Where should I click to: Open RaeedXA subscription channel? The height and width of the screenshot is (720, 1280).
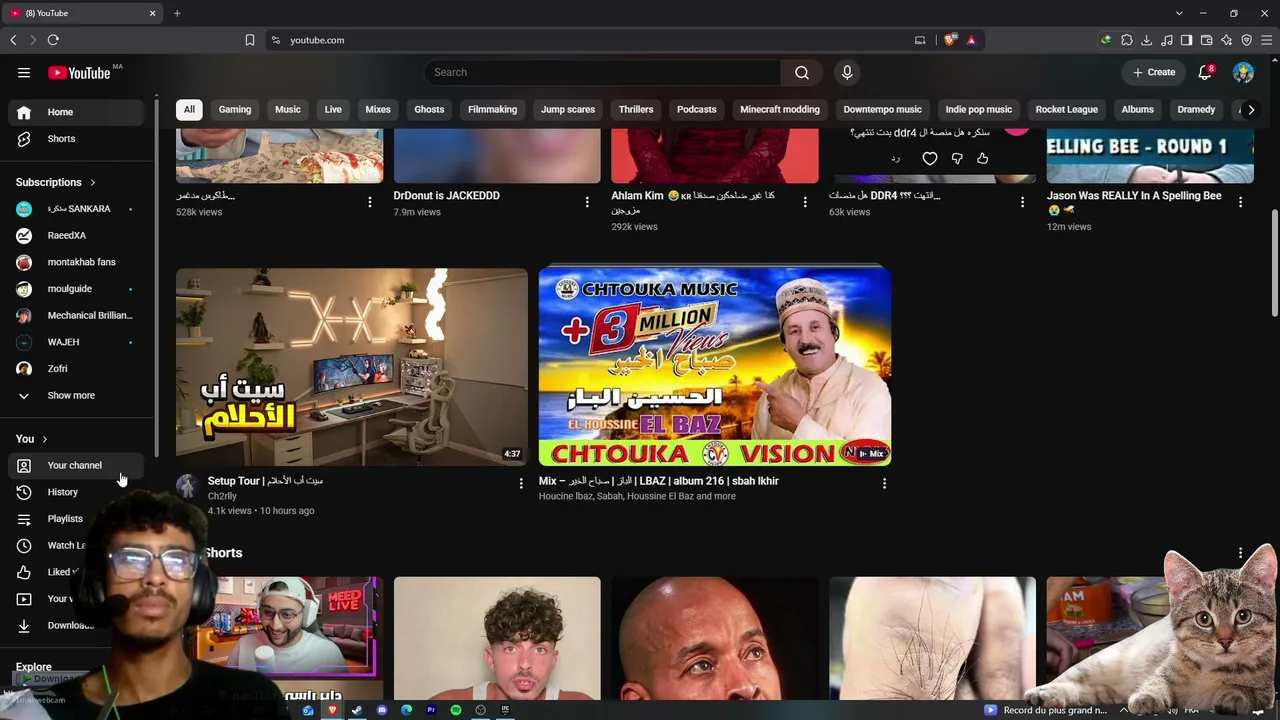(76, 236)
